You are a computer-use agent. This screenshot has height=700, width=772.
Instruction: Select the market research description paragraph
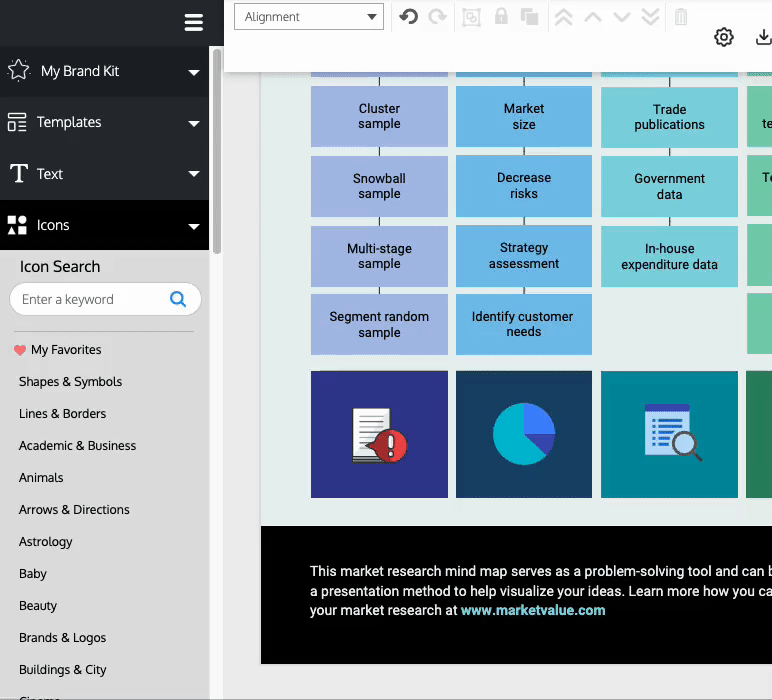(541, 591)
